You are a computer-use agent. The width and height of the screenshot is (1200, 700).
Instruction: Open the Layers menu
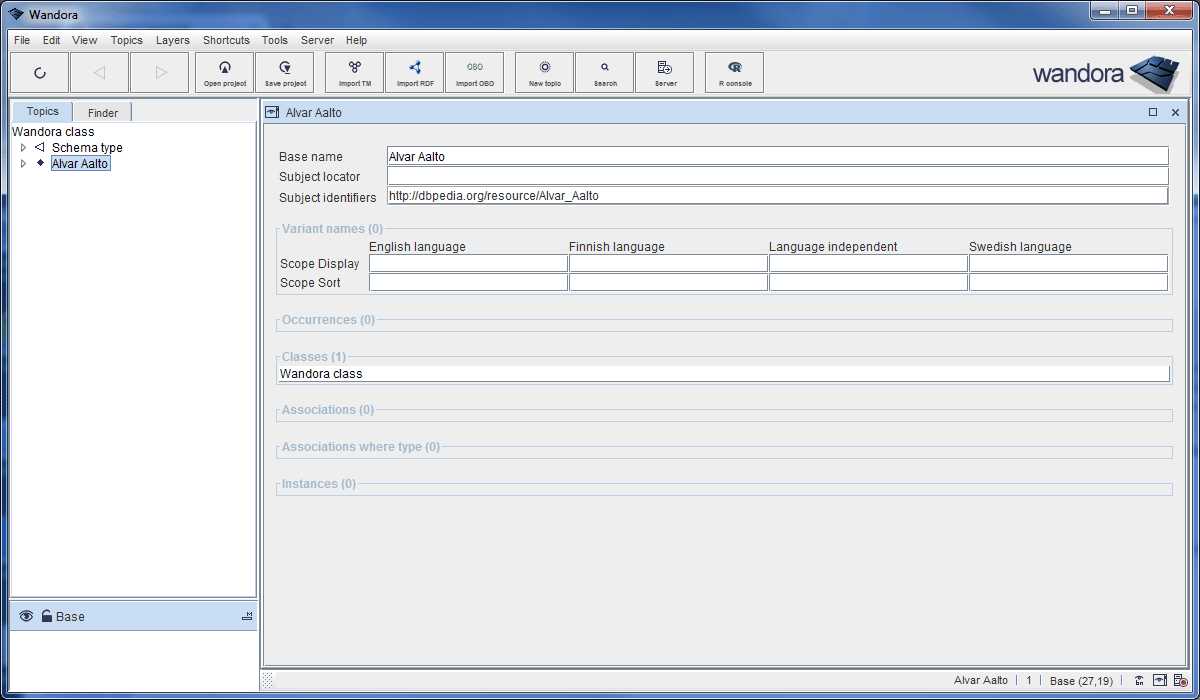(172, 40)
